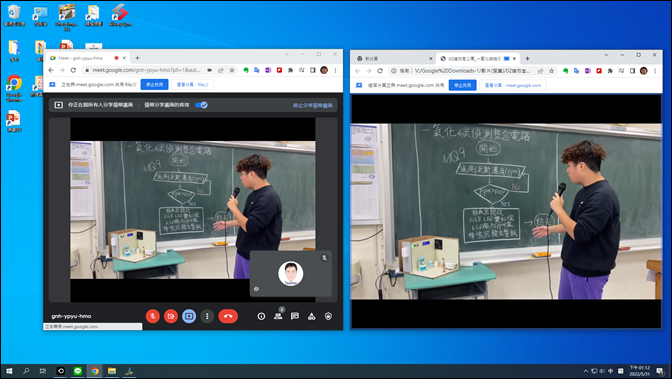The width and height of the screenshot is (672, 379).
Task: Turn on the camera in the Meet call
Action: tap(171, 316)
